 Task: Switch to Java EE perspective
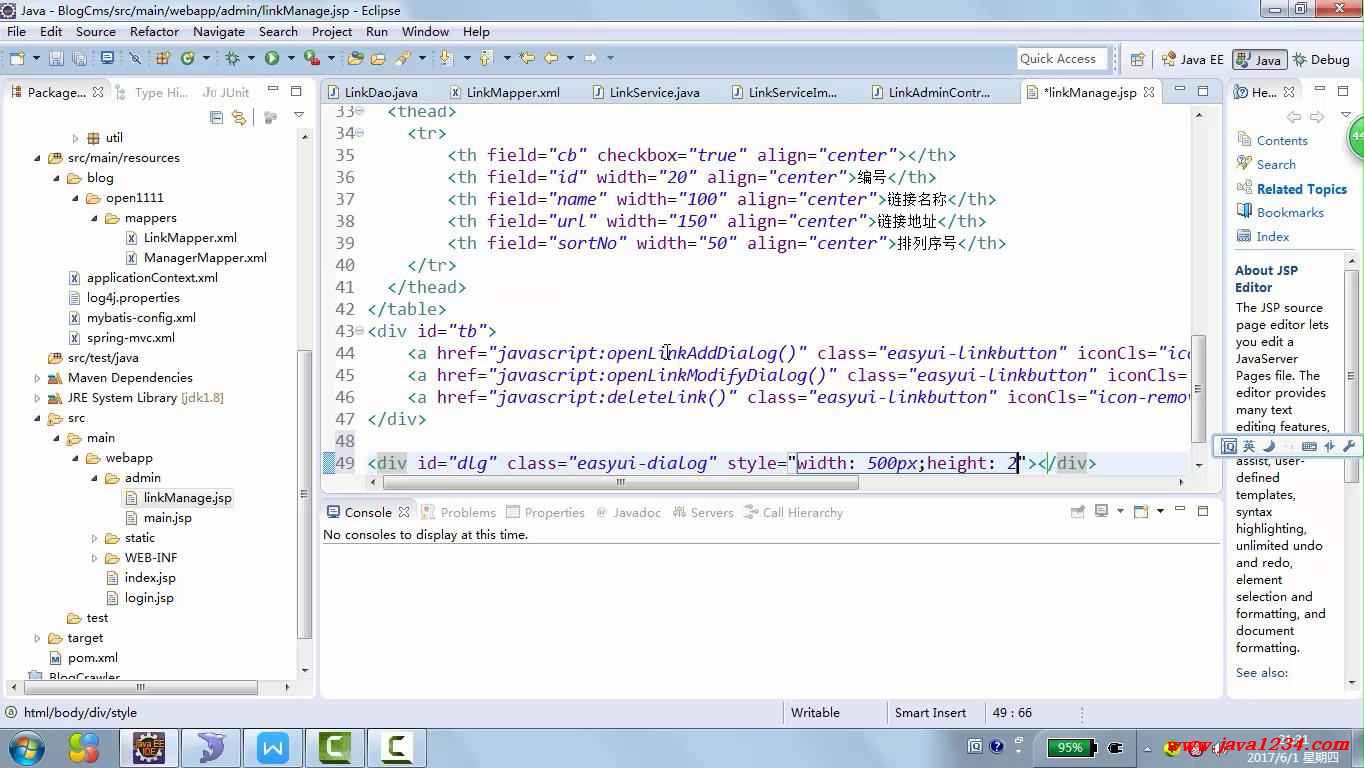pos(1193,59)
